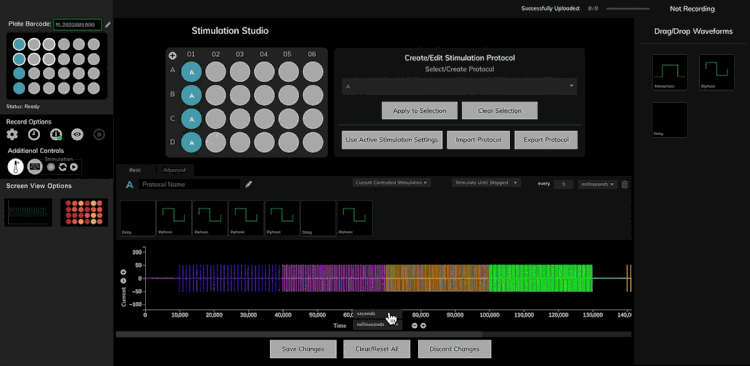Click Clear Selection button
The height and width of the screenshot is (366, 750).
(499, 111)
